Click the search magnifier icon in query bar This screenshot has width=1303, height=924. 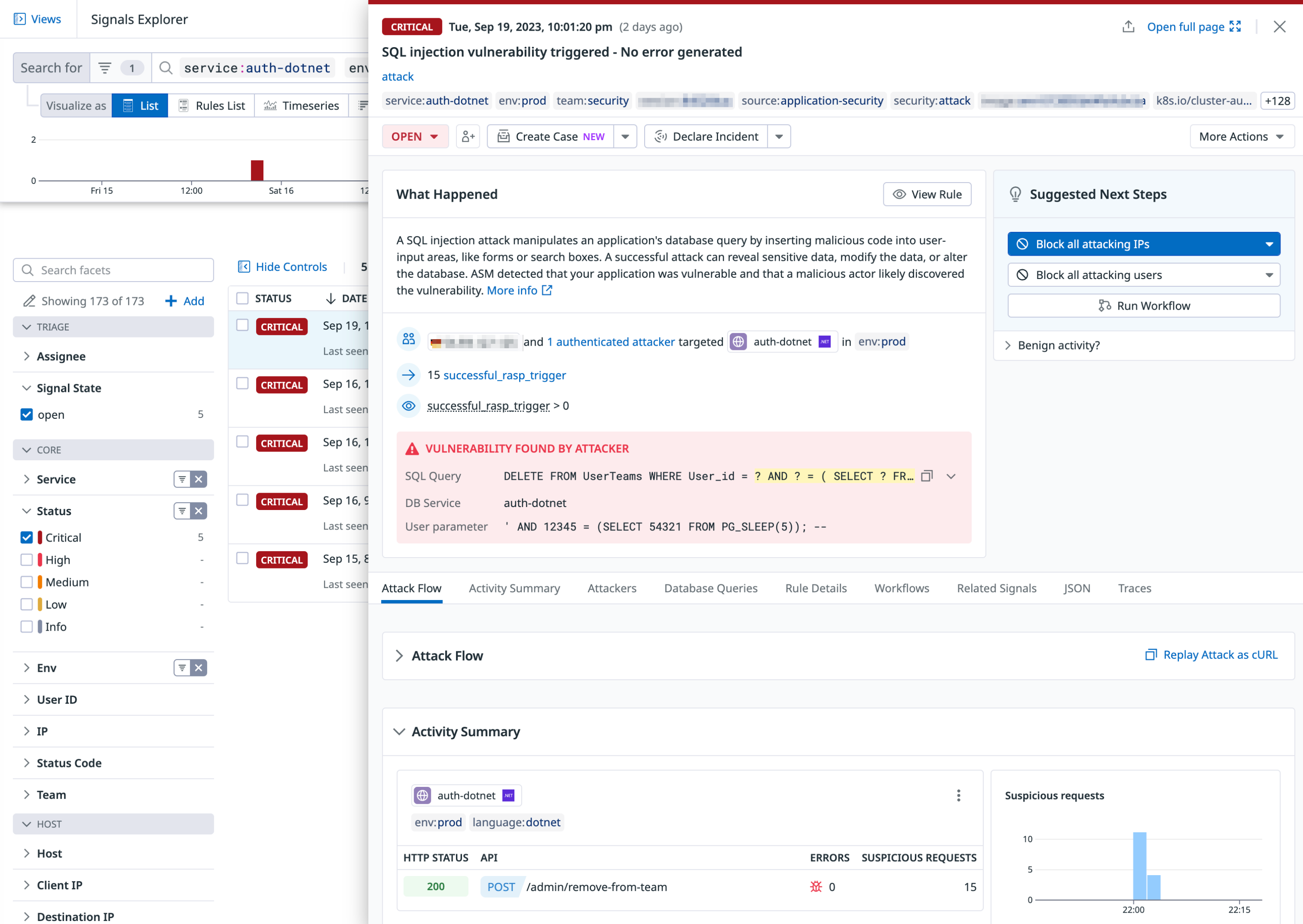tap(166, 68)
